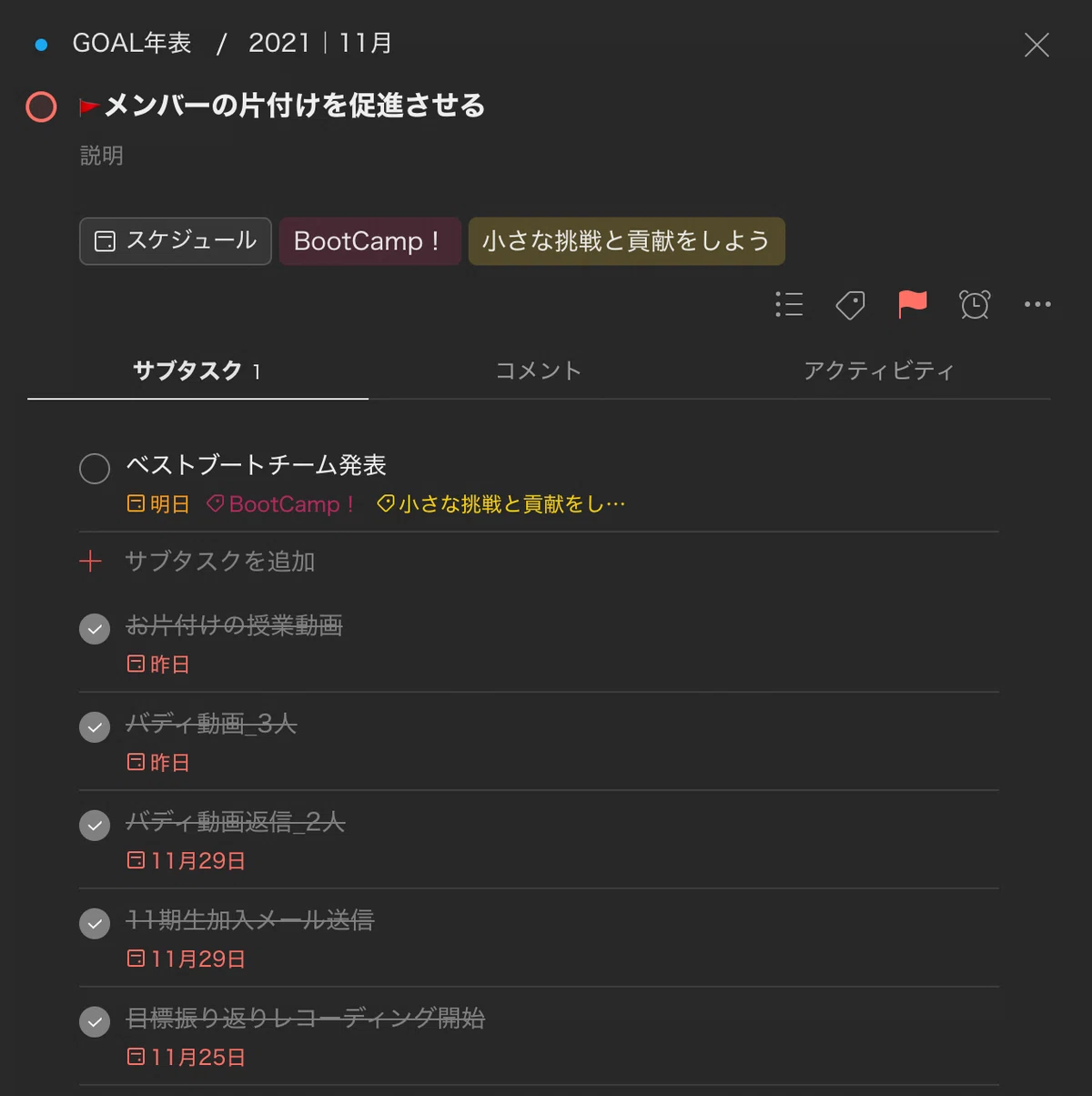Viewport: 1092px width, 1096px height.
Task: Uncheck the completed お片付けの授業動画 subtask
Action: pyautogui.click(x=95, y=629)
